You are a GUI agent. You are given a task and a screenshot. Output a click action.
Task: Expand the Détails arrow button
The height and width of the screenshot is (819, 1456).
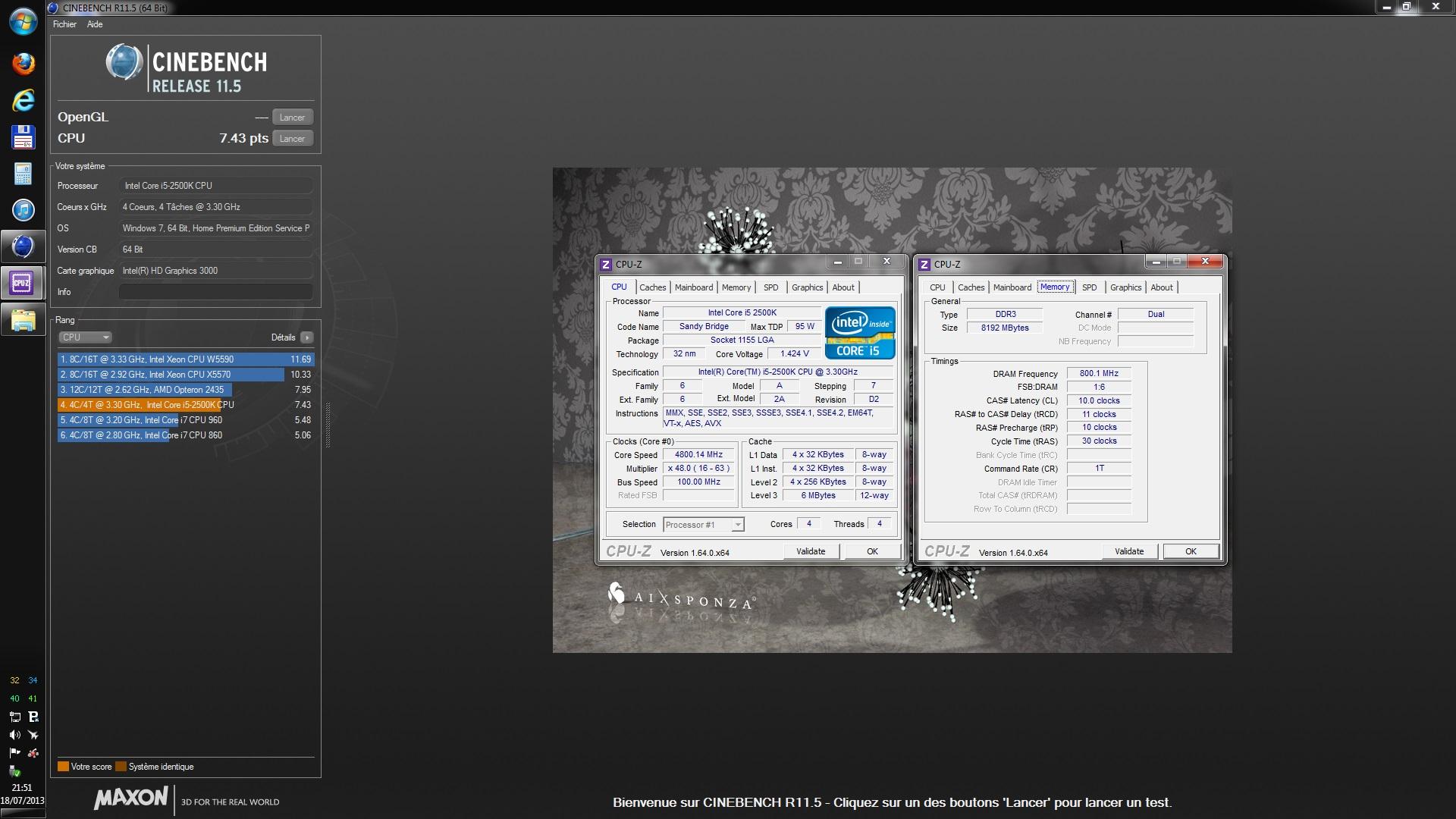click(306, 337)
